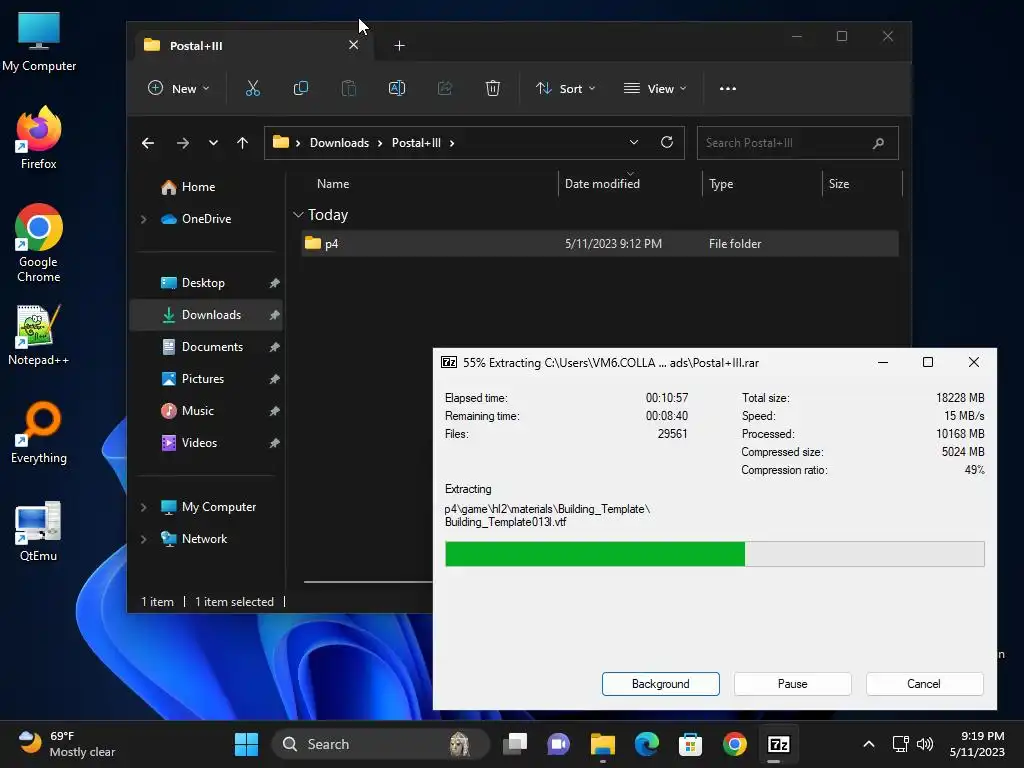1024x768 pixels.
Task: Expand the My Computer tree node
Action: coord(144,507)
